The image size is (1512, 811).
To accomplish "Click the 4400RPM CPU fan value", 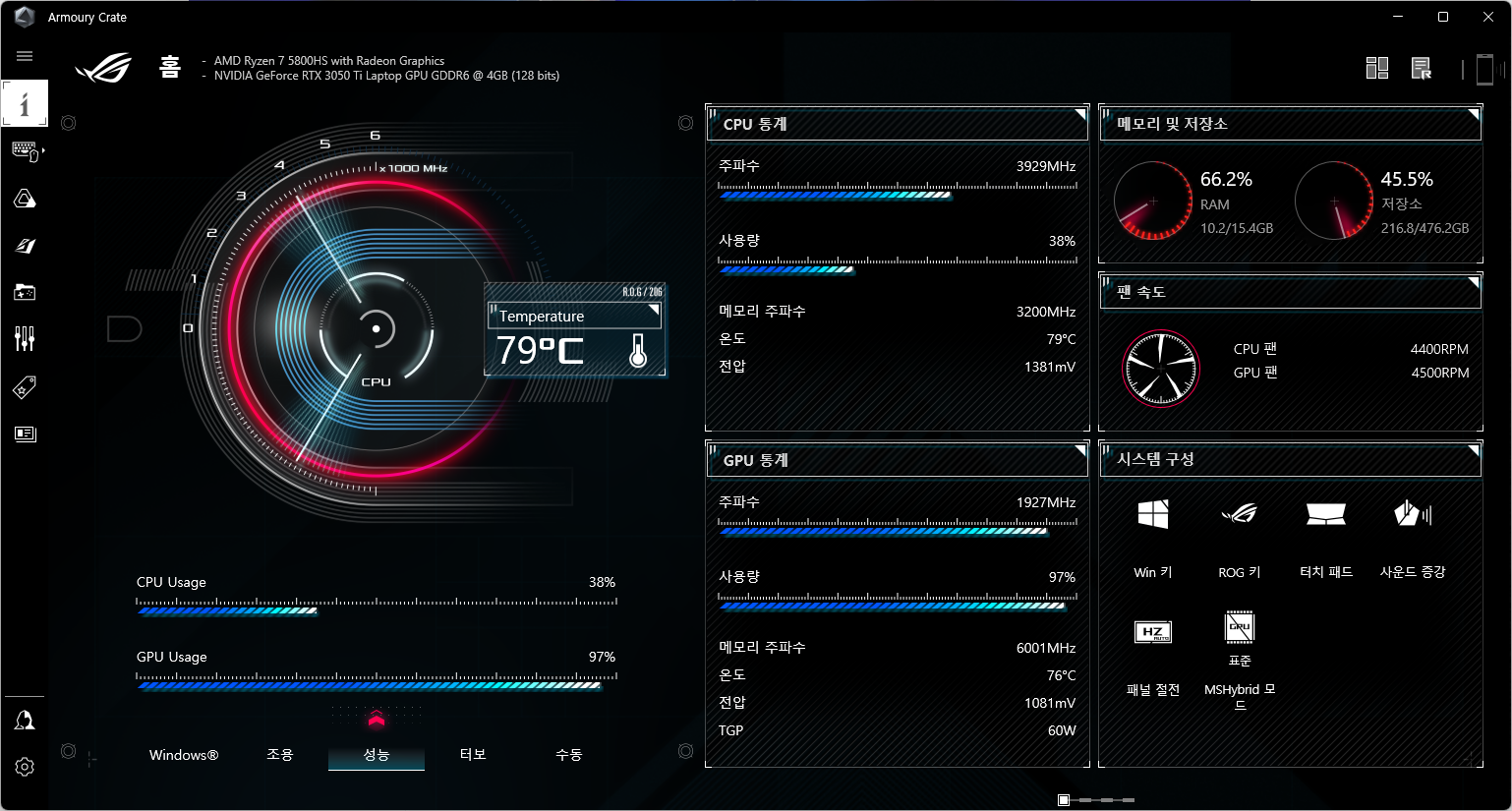I will click(x=1439, y=349).
